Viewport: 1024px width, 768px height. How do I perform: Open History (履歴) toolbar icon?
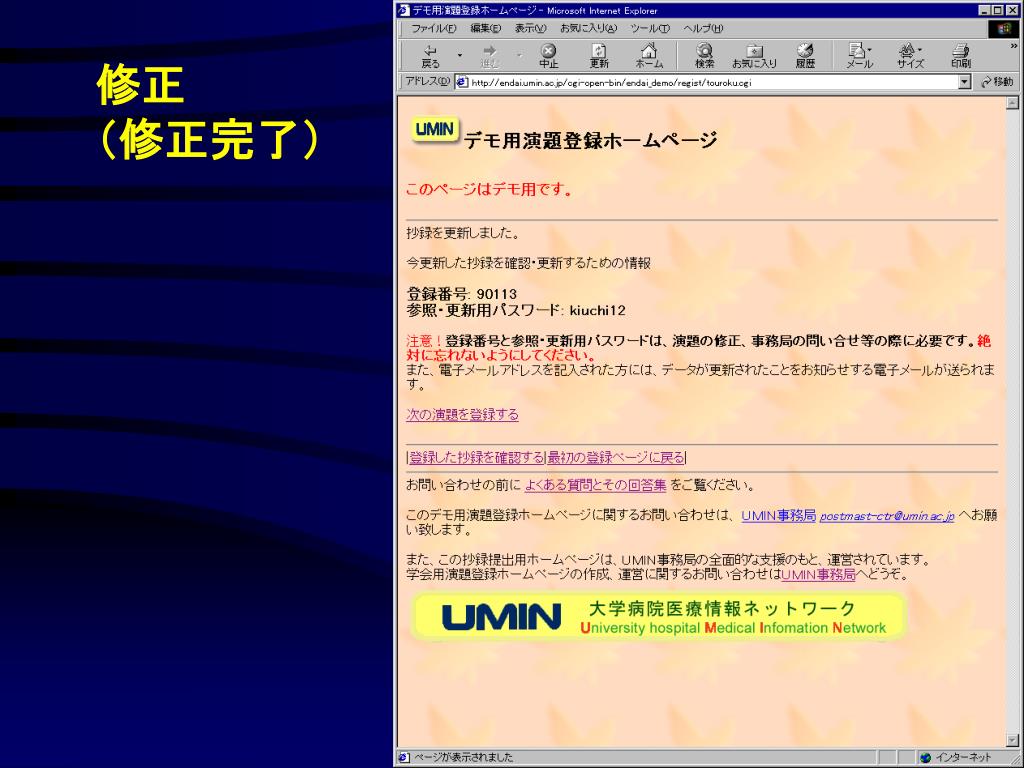(805, 56)
